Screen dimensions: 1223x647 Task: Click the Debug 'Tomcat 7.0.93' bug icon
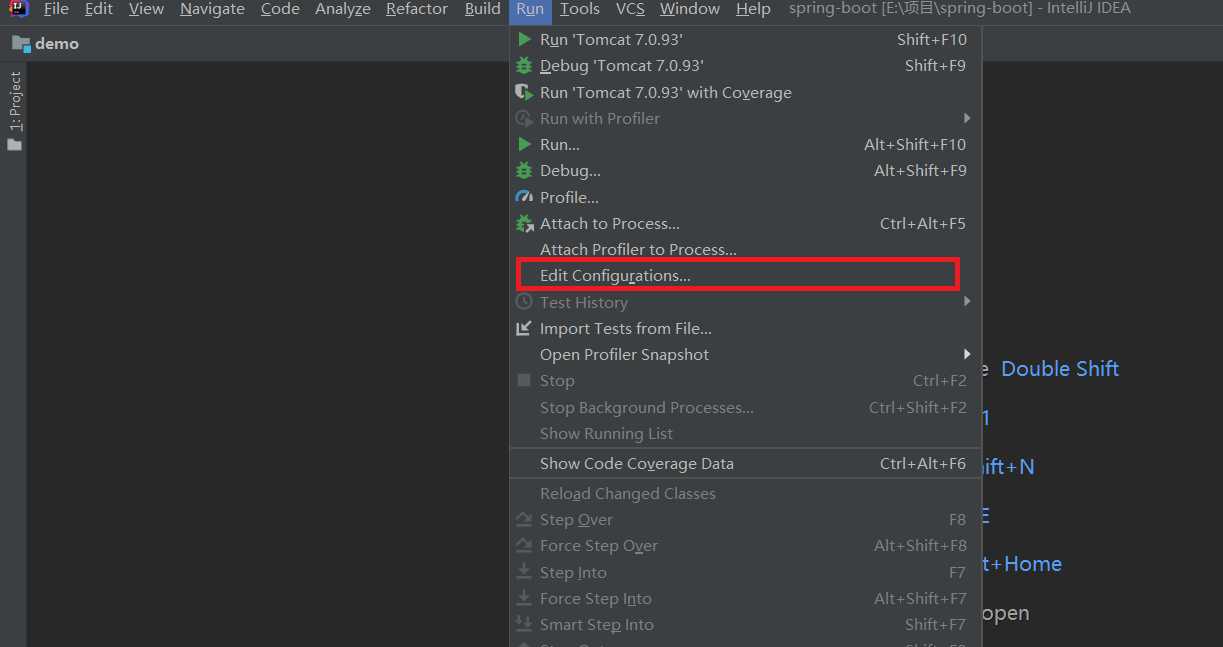pyautogui.click(x=524, y=66)
